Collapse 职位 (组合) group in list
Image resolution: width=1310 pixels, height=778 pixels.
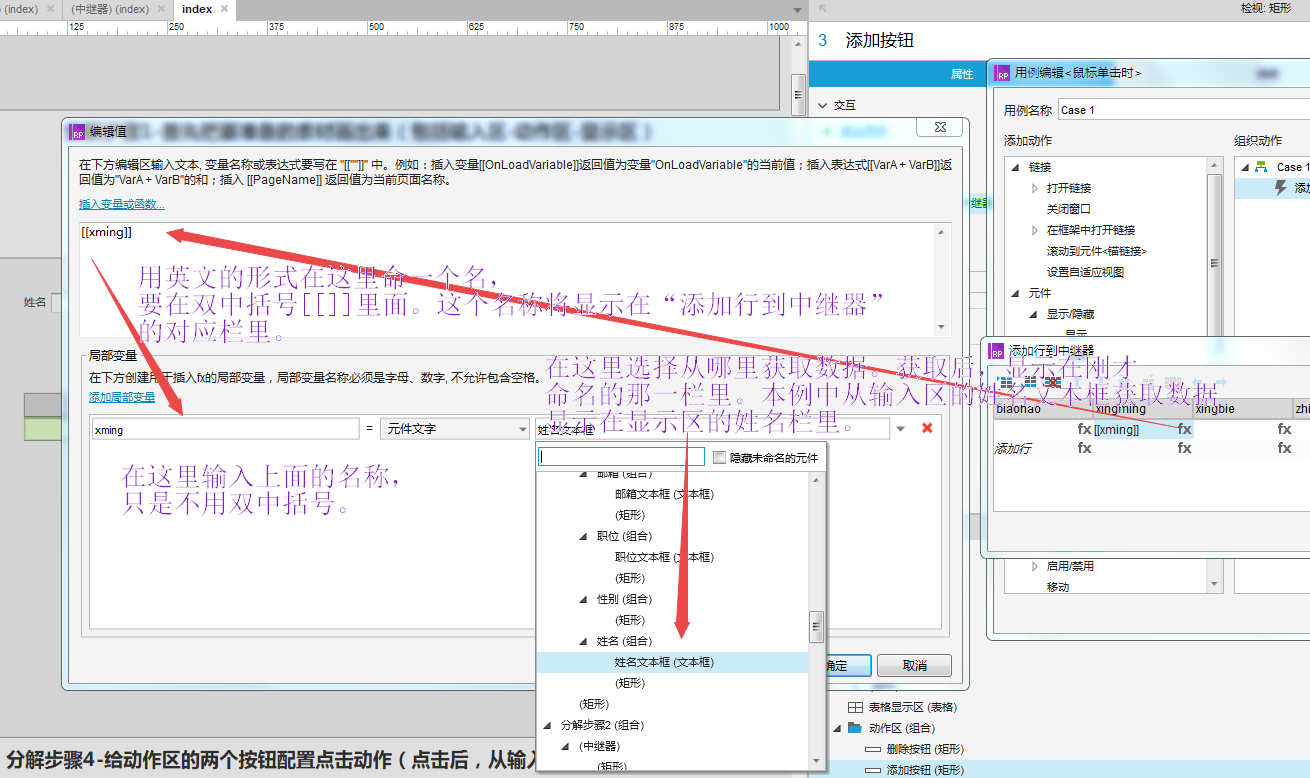coord(583,536)
